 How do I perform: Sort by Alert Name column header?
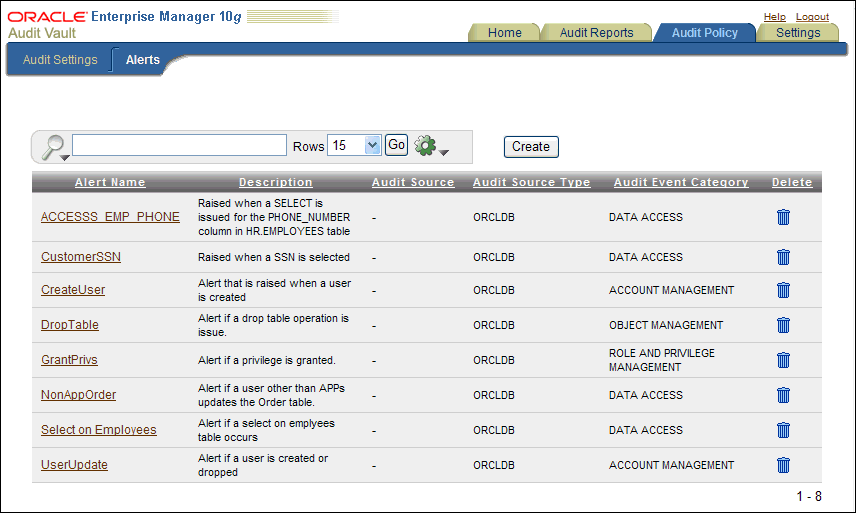pos(110,182)
